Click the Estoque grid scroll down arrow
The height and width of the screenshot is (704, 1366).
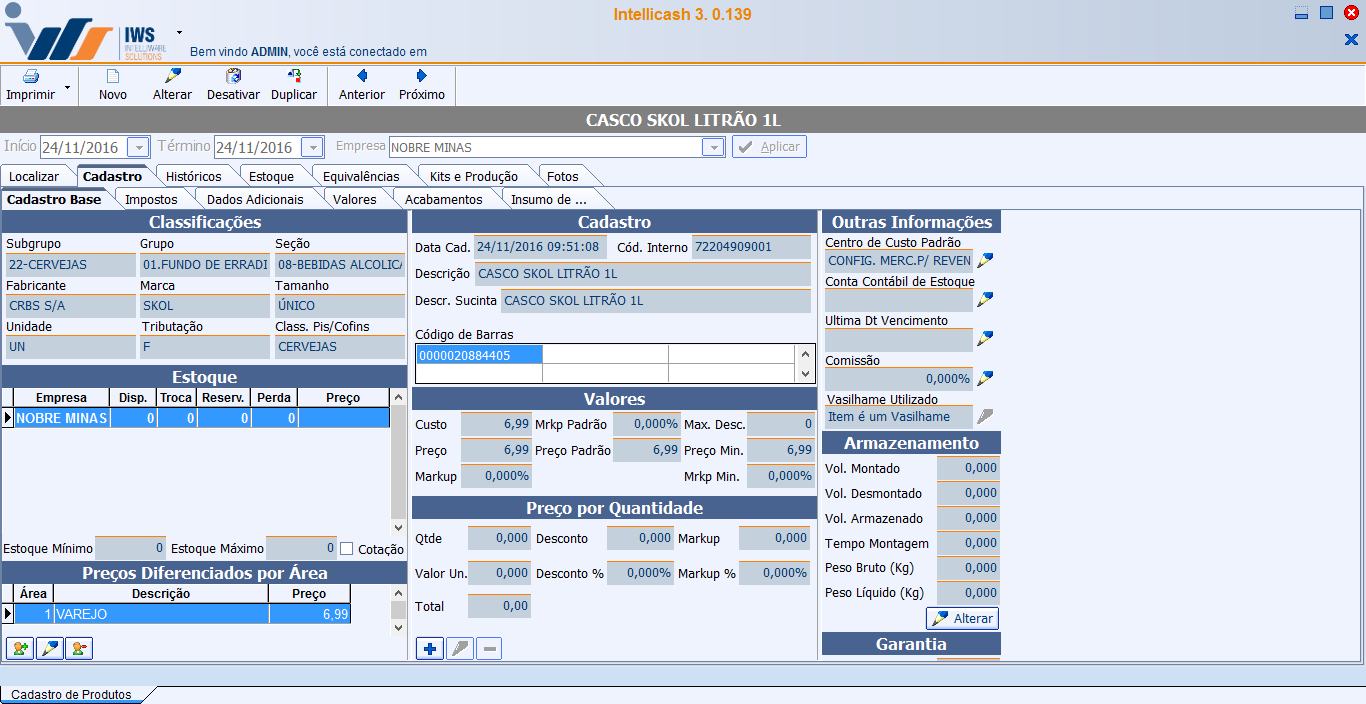click(x=399, y=526)
